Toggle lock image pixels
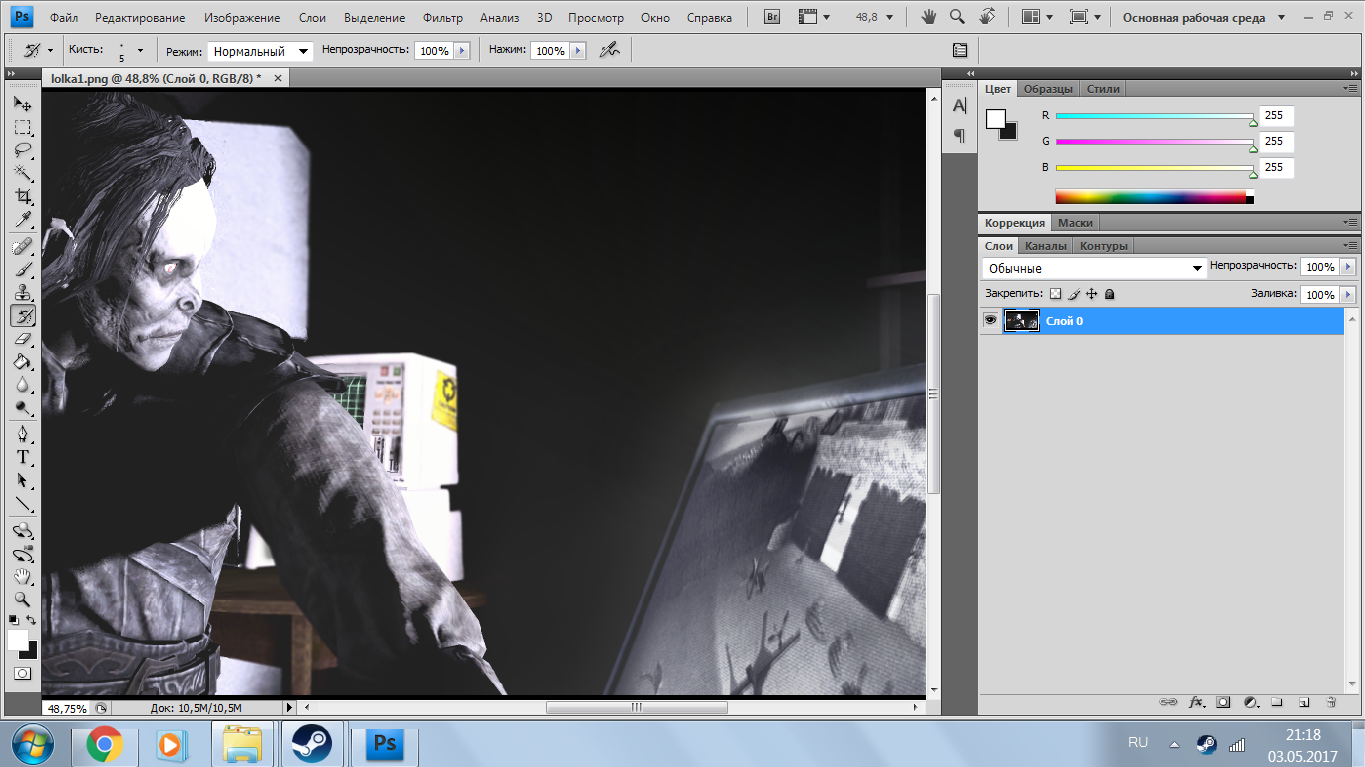Screen dimensions: 1365x767 1074,294
